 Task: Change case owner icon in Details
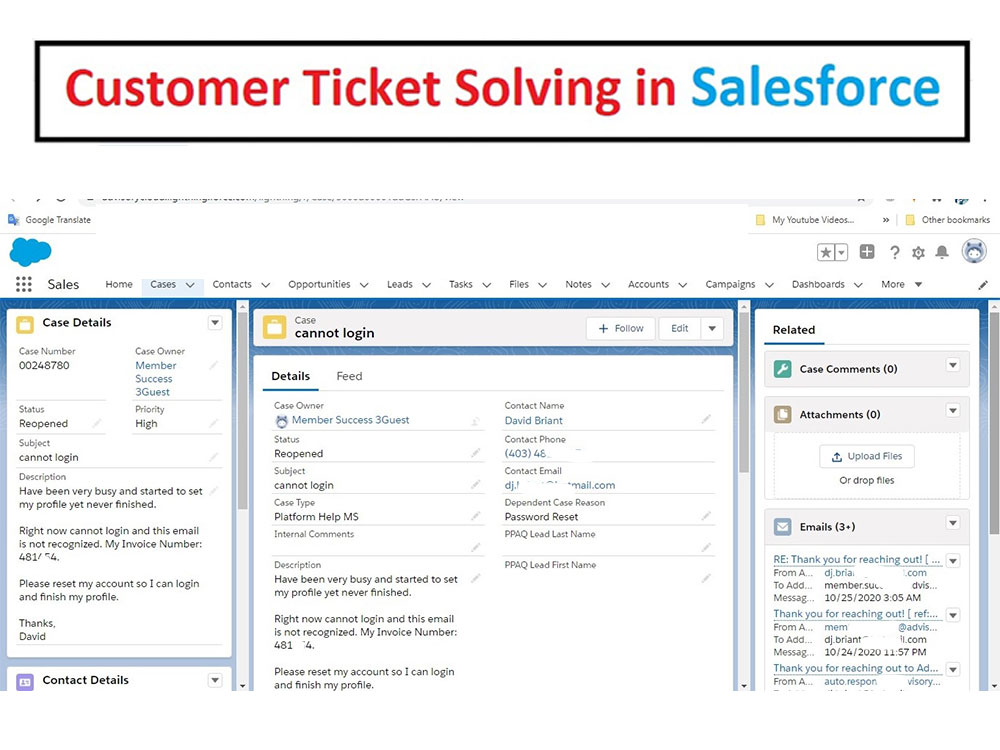pos(475,421)
